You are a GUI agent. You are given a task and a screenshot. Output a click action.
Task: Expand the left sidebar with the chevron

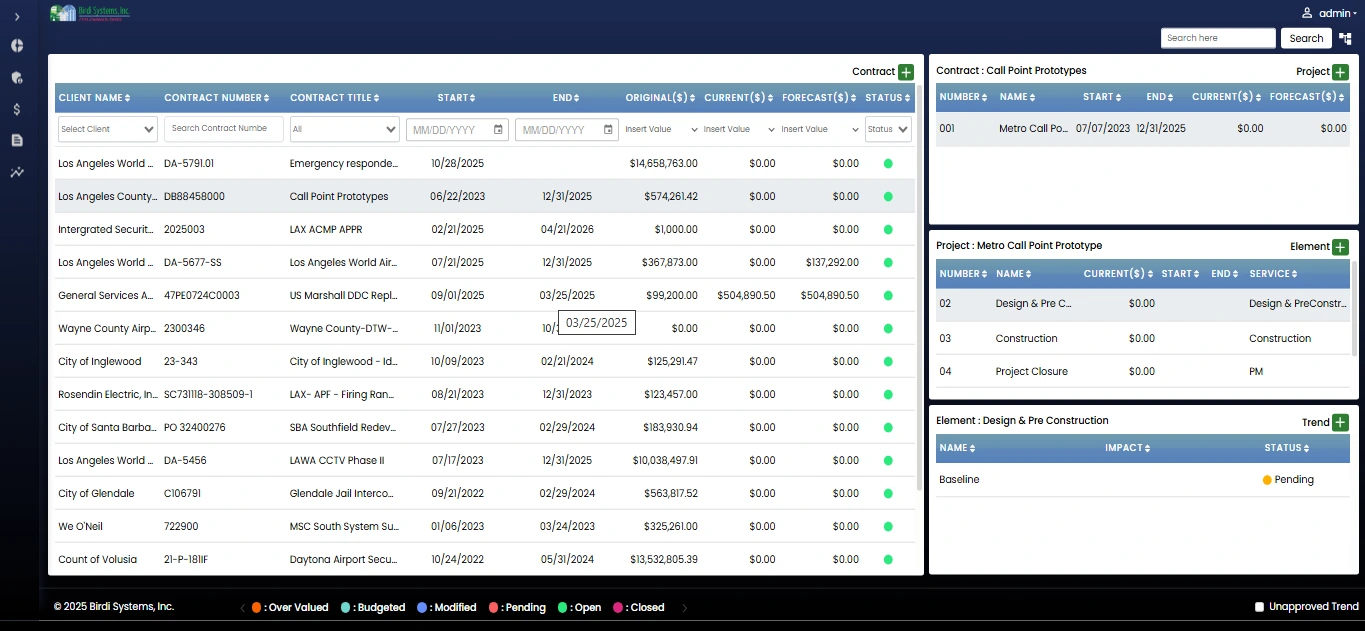pyautogui.click(x=17, y=17)
